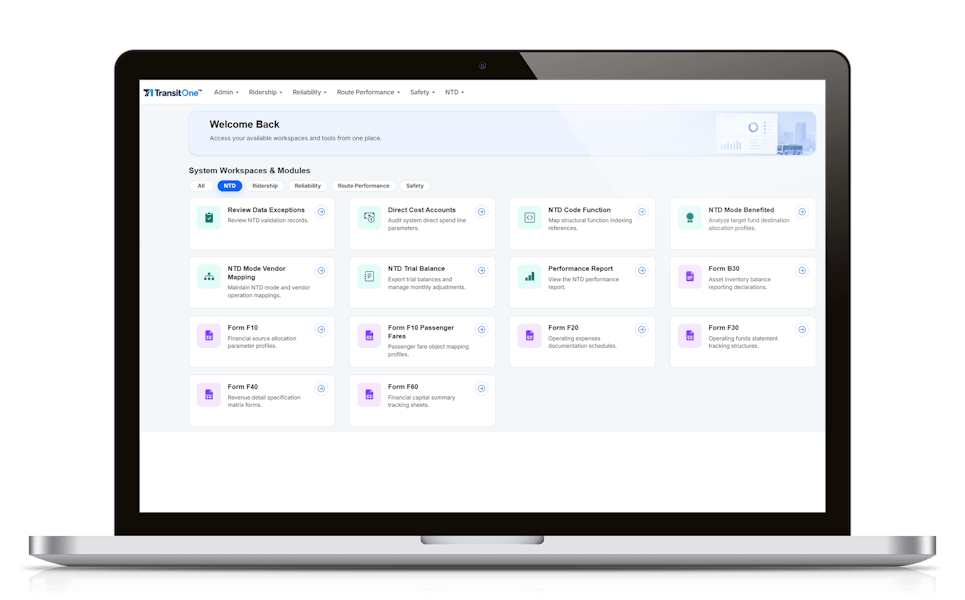Click the NTD Mode Benefited icon

(690, 218)
